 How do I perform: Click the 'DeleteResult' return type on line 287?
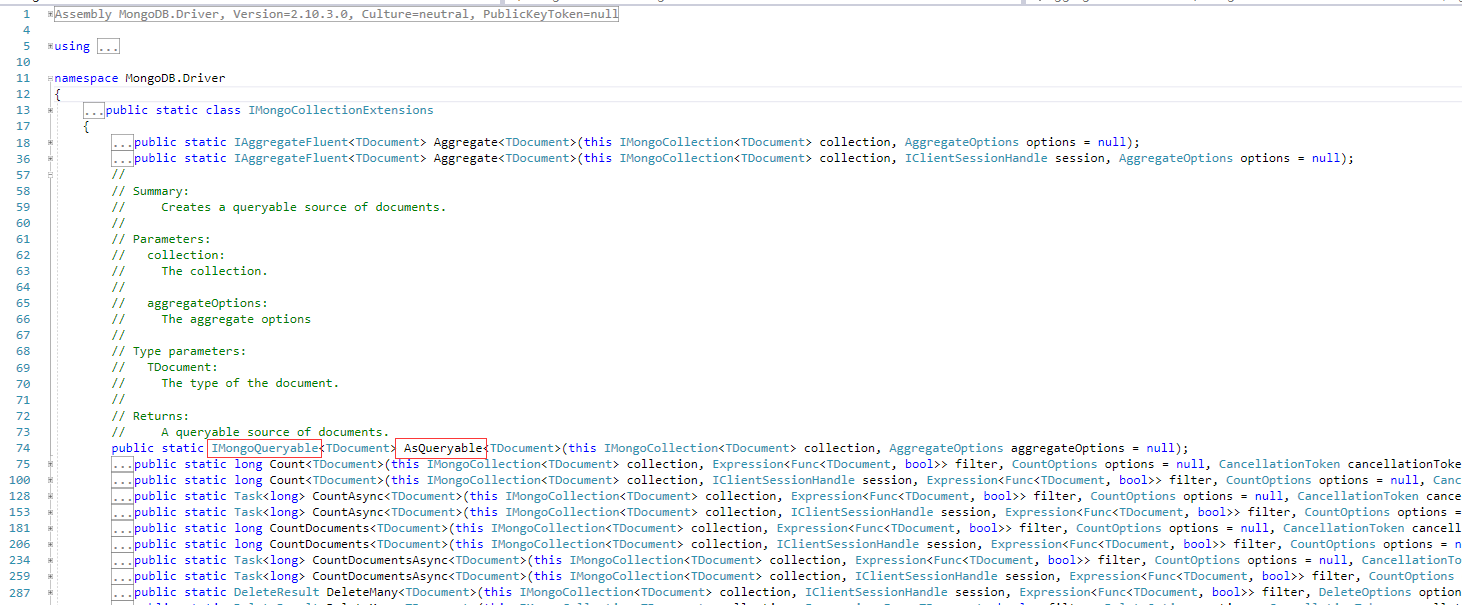[276, 592]
